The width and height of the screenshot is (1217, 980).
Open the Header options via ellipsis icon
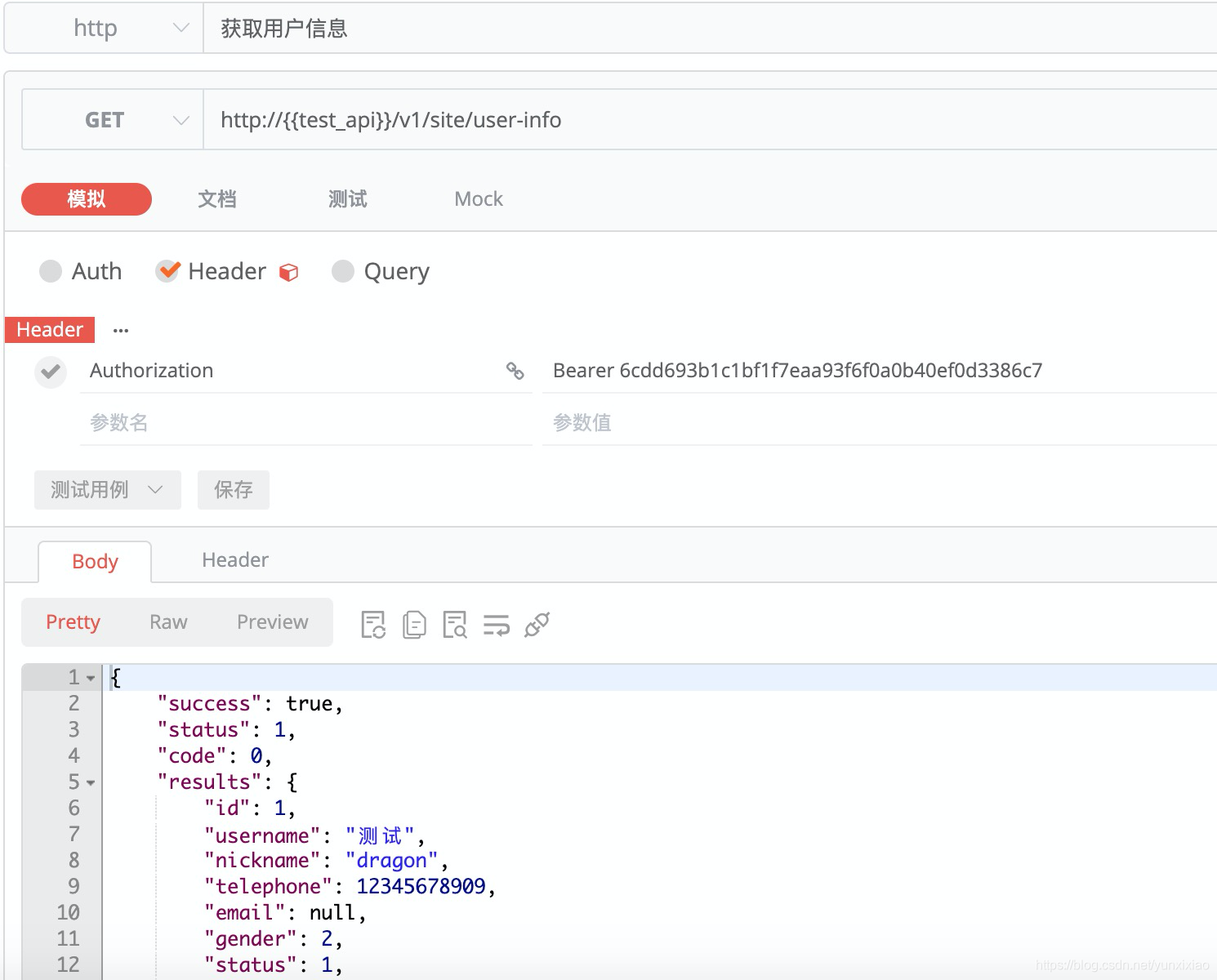point(121,329)
